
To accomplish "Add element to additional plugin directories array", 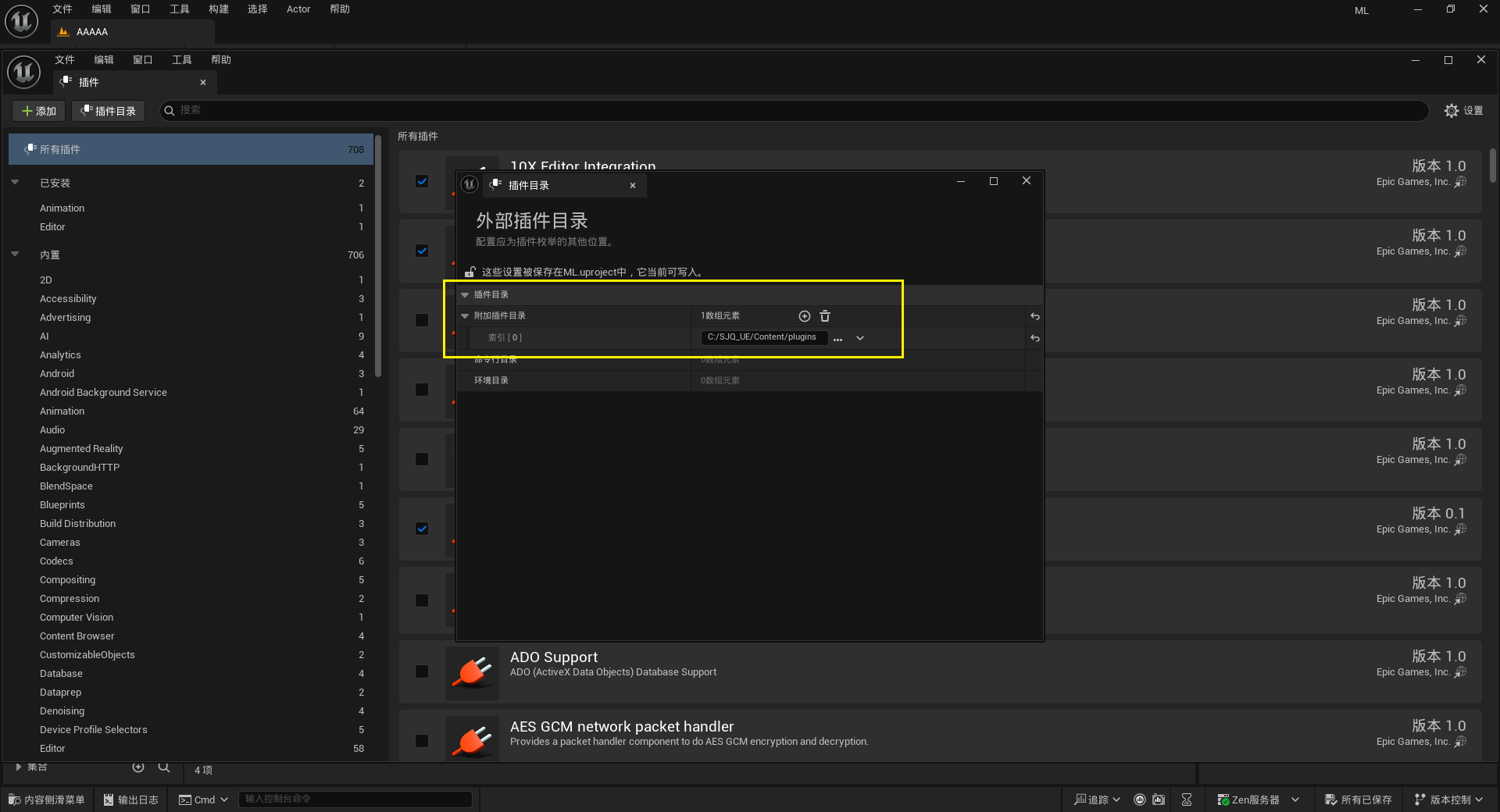I will (804, 316).
